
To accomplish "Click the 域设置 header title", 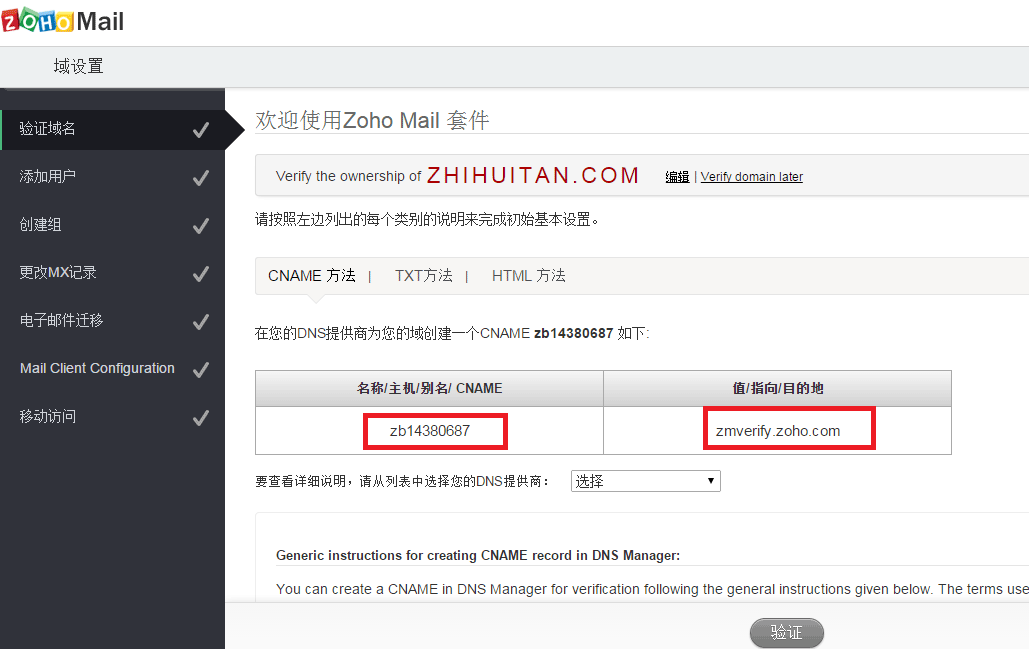I will 79,66.
